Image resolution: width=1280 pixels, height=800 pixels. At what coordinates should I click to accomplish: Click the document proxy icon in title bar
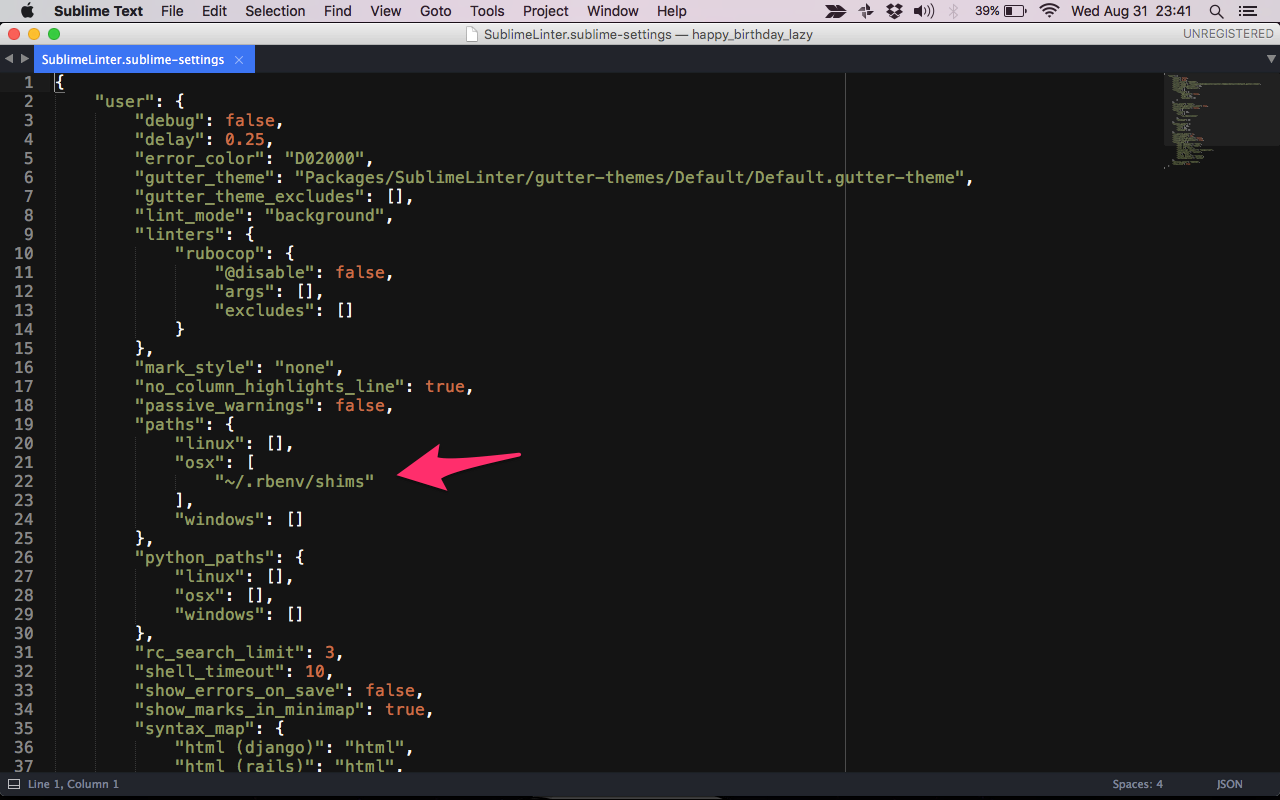click(473, 33)
